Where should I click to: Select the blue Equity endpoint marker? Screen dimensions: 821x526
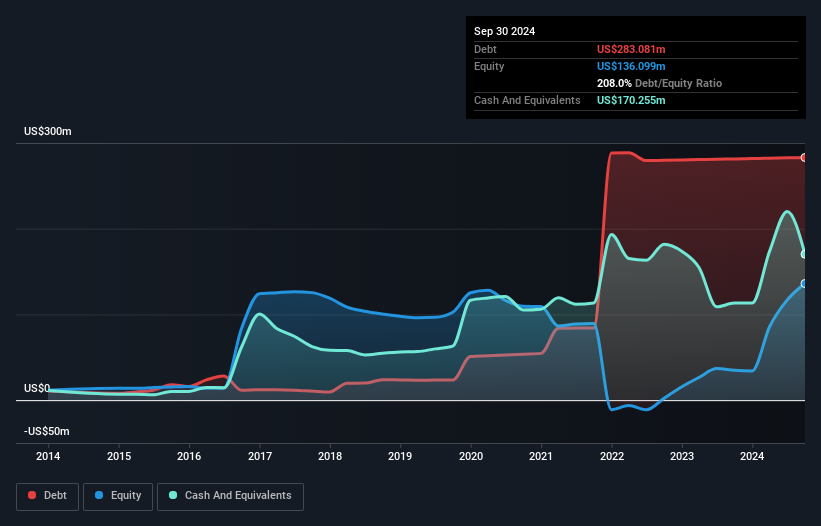[x=804, y=284]
